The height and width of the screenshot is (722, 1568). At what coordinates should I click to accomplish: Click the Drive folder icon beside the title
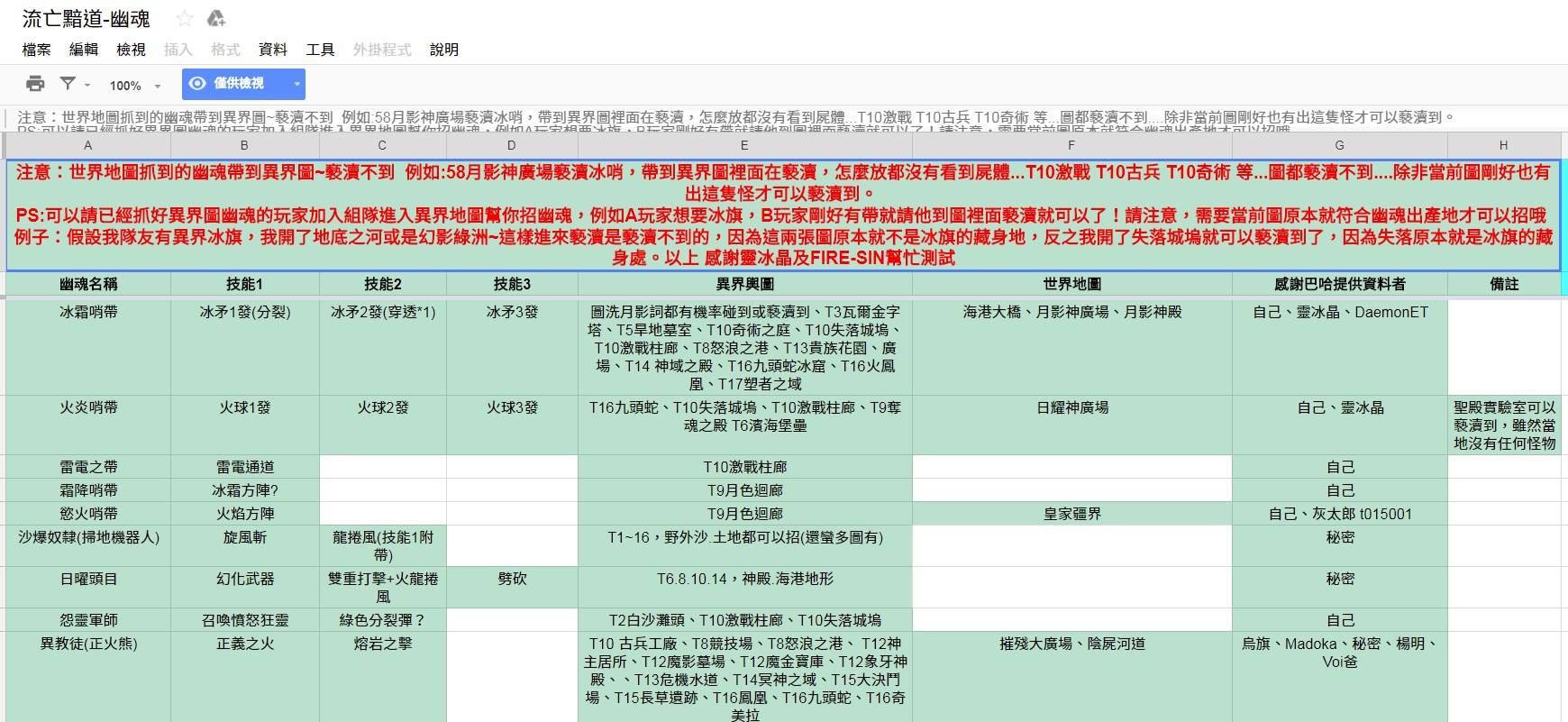[x=216, y=18]
